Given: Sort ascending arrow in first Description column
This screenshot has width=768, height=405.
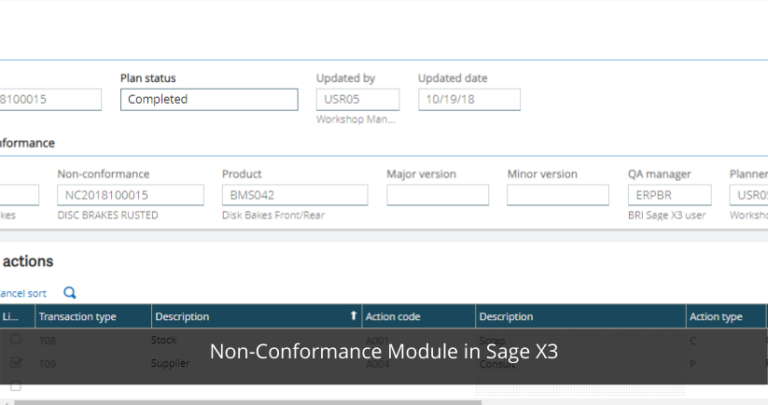Looking at the screenshot, I should 353,316.
